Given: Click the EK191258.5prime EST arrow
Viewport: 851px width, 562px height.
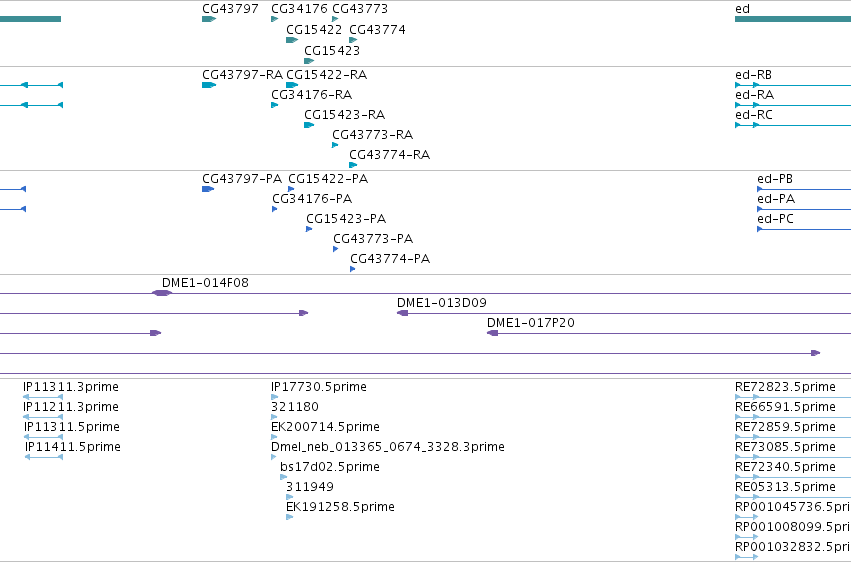Looking at the screenshot, I should [x=289, y=517].
